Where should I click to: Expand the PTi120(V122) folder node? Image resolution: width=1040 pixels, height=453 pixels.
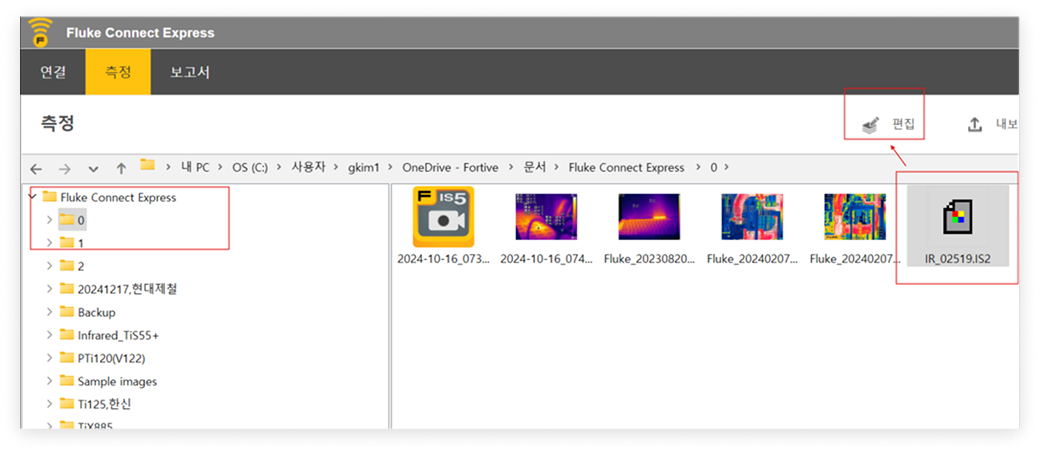[x=50, y=358]
